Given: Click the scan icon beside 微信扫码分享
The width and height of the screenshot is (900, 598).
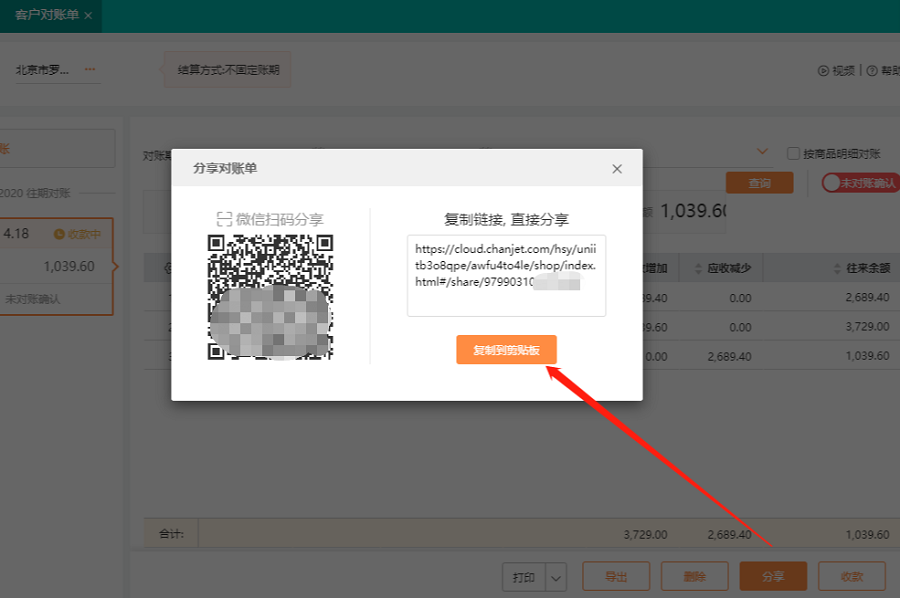Looking at the screenshot, I should (x=224, y=219).
